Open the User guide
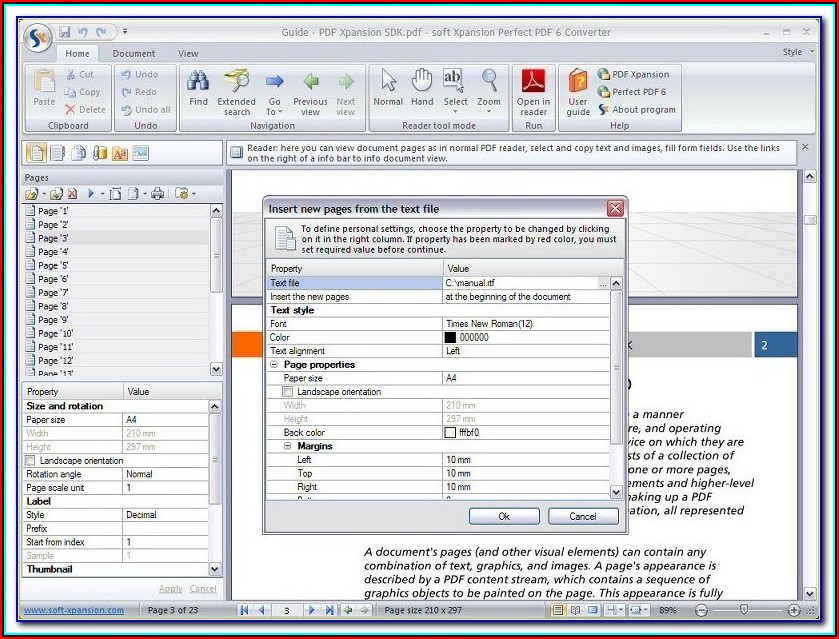This screenshot has height=639, width=839. coord(578,83)
